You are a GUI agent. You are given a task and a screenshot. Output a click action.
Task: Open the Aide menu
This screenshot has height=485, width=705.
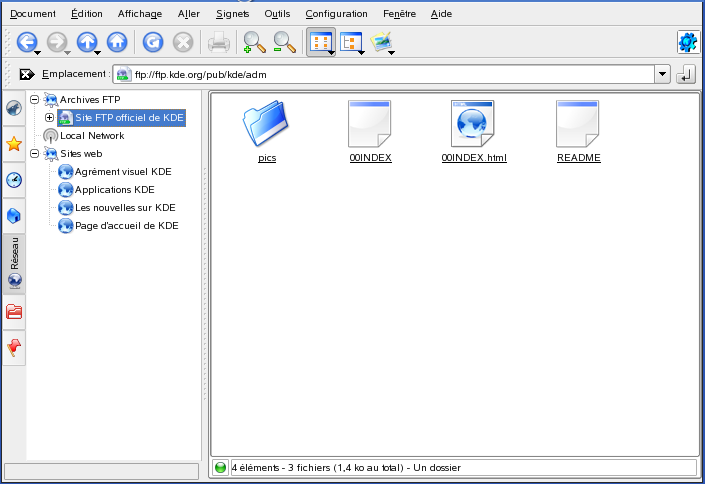(441, 14)
